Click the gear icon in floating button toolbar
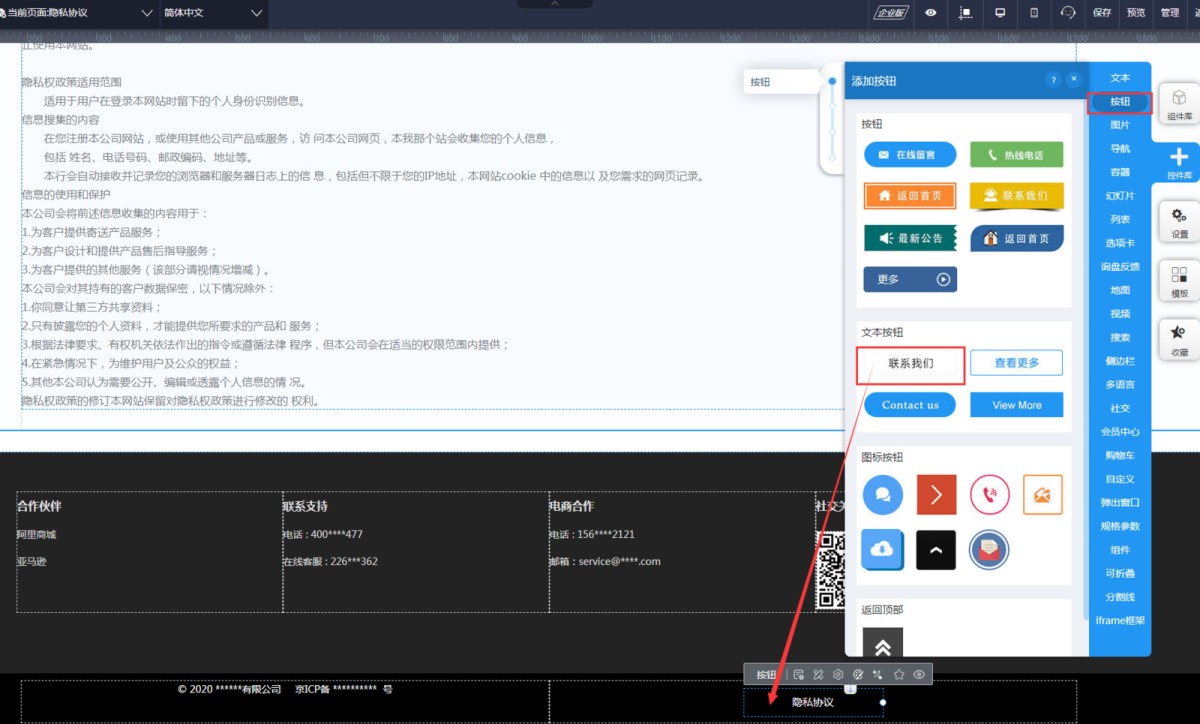The width and height of the screenshot is (1200, 724). coord(838,675)
